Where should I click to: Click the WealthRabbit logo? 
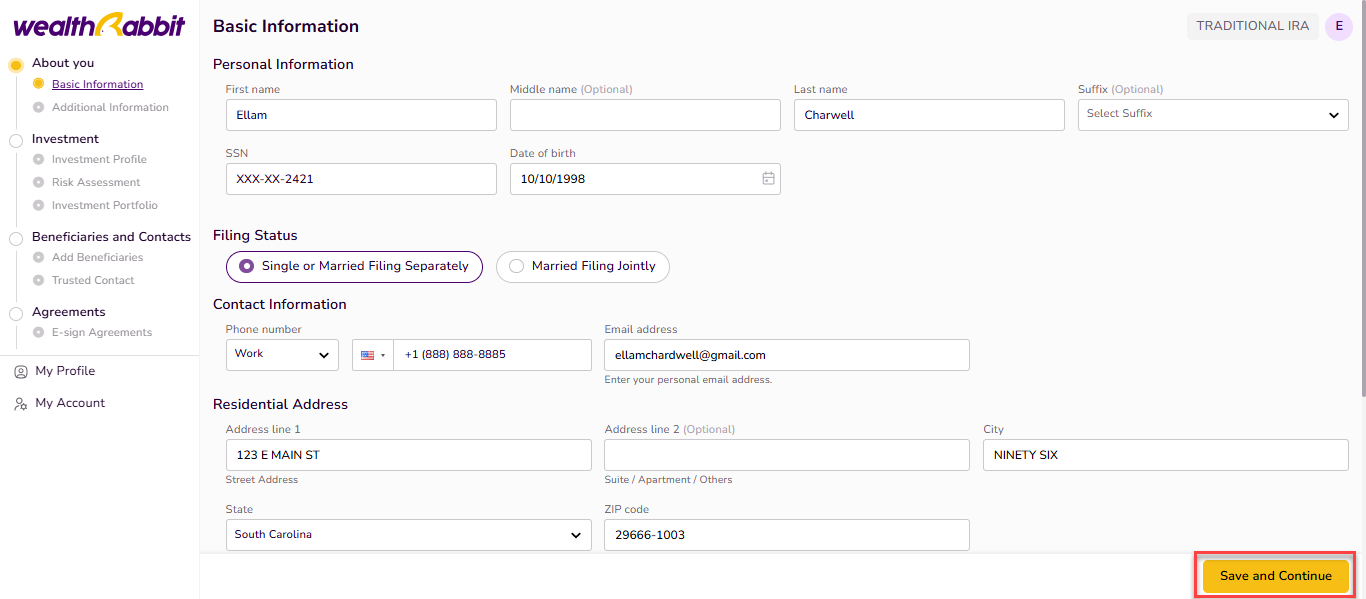coord(99,26)
